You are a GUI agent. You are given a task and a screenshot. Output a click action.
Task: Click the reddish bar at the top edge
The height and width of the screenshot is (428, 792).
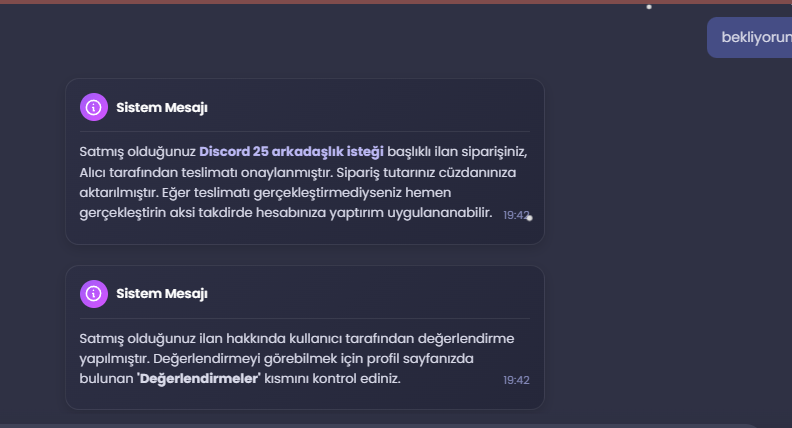point(396,2)
